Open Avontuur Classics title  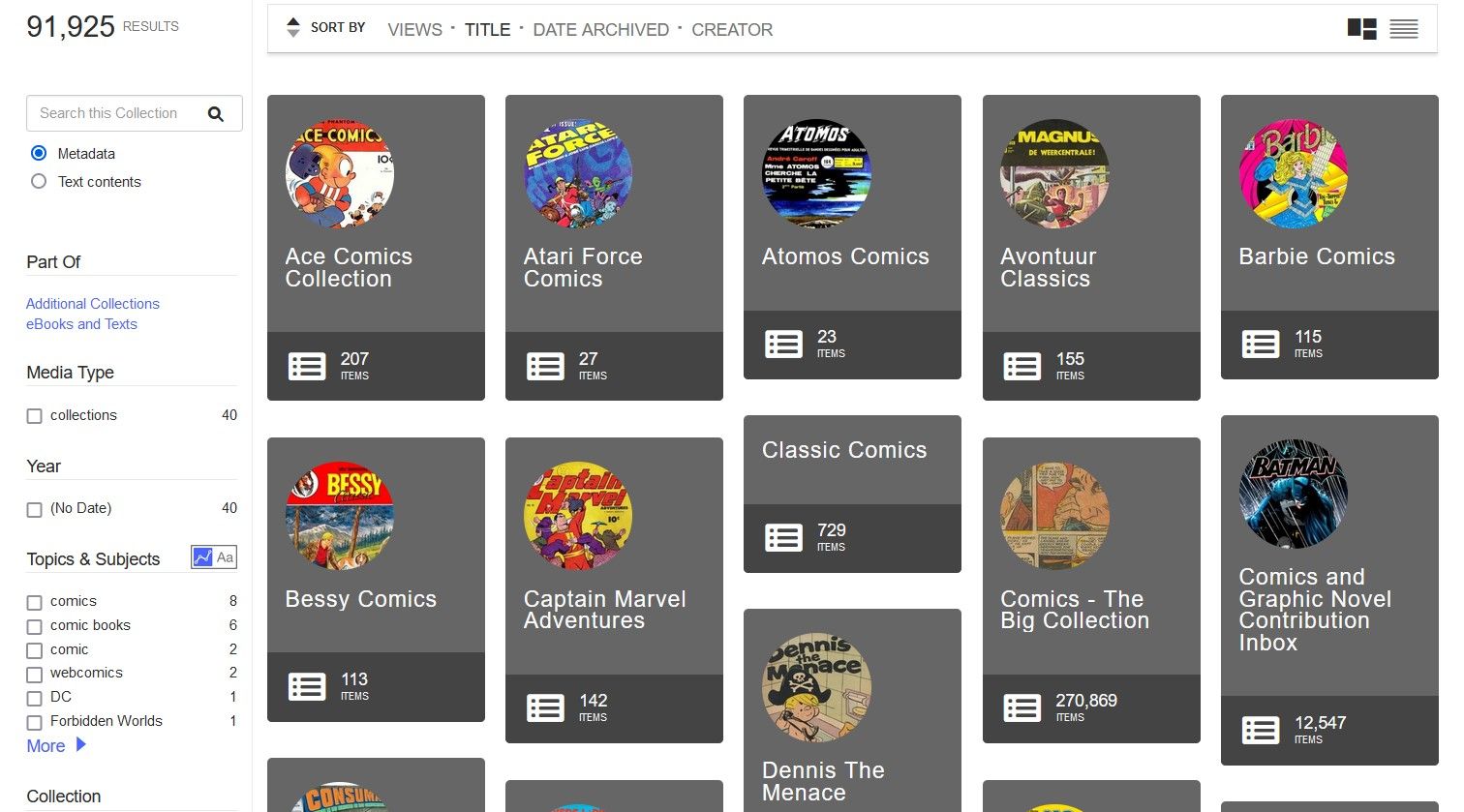(x=1049, y=267)
